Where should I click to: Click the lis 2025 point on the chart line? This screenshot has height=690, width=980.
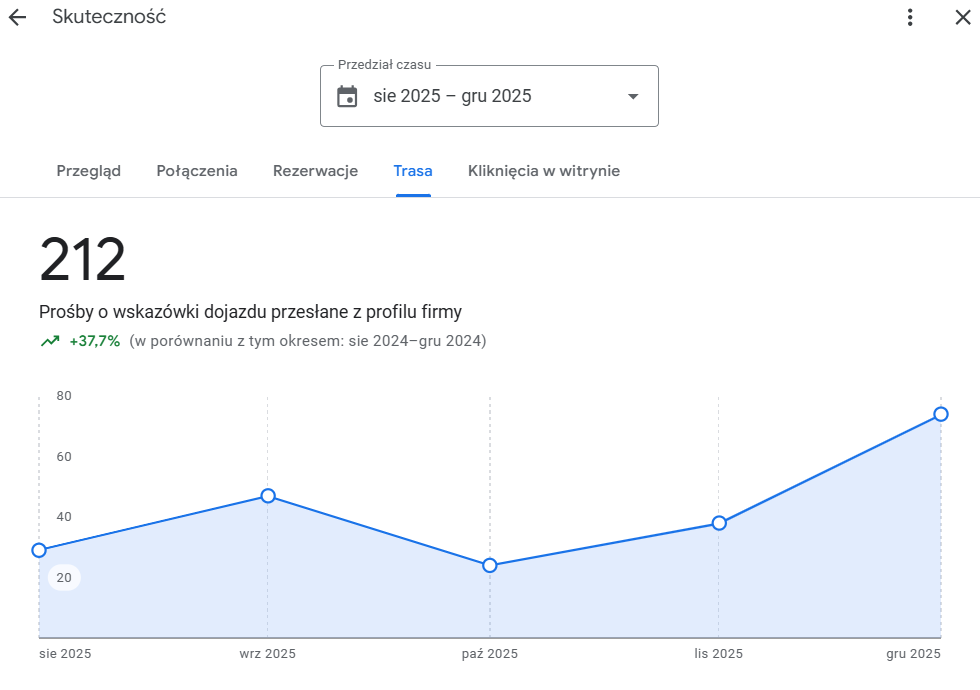718,523
